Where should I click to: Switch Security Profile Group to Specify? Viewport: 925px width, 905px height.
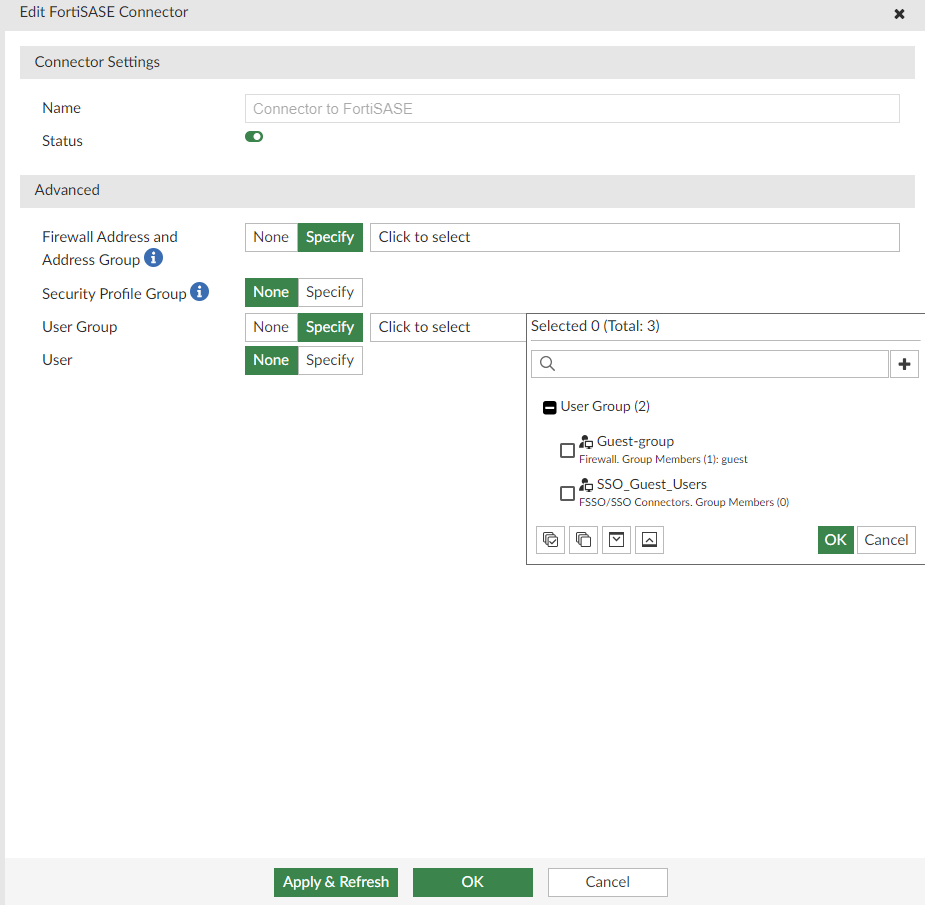coord(330,292)
